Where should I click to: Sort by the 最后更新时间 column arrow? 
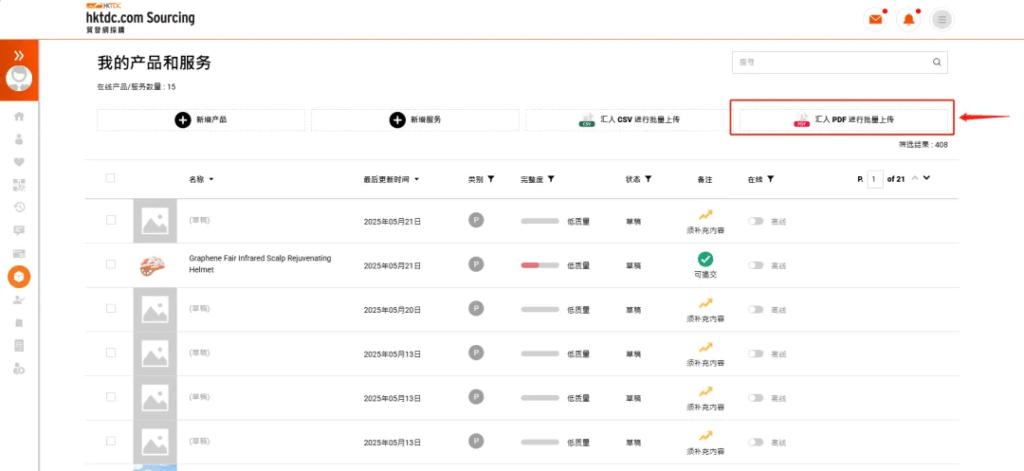(417, 179)
